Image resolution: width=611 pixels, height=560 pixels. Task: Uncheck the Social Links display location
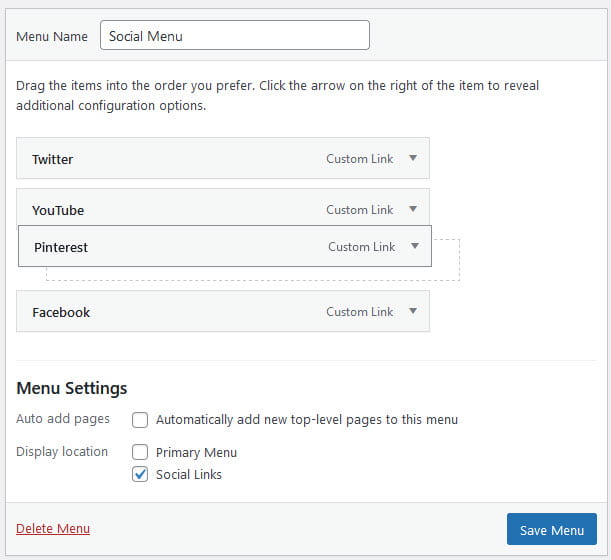140,474
